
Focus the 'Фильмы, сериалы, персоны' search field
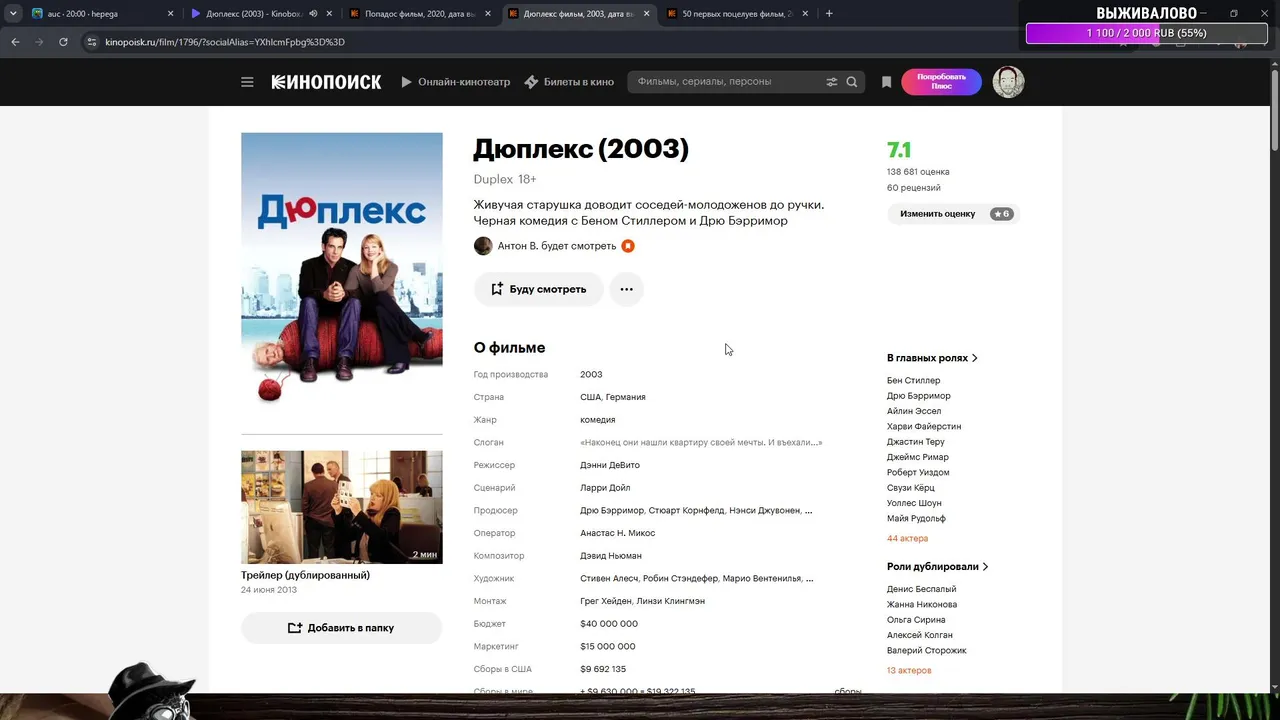point(728,82)
